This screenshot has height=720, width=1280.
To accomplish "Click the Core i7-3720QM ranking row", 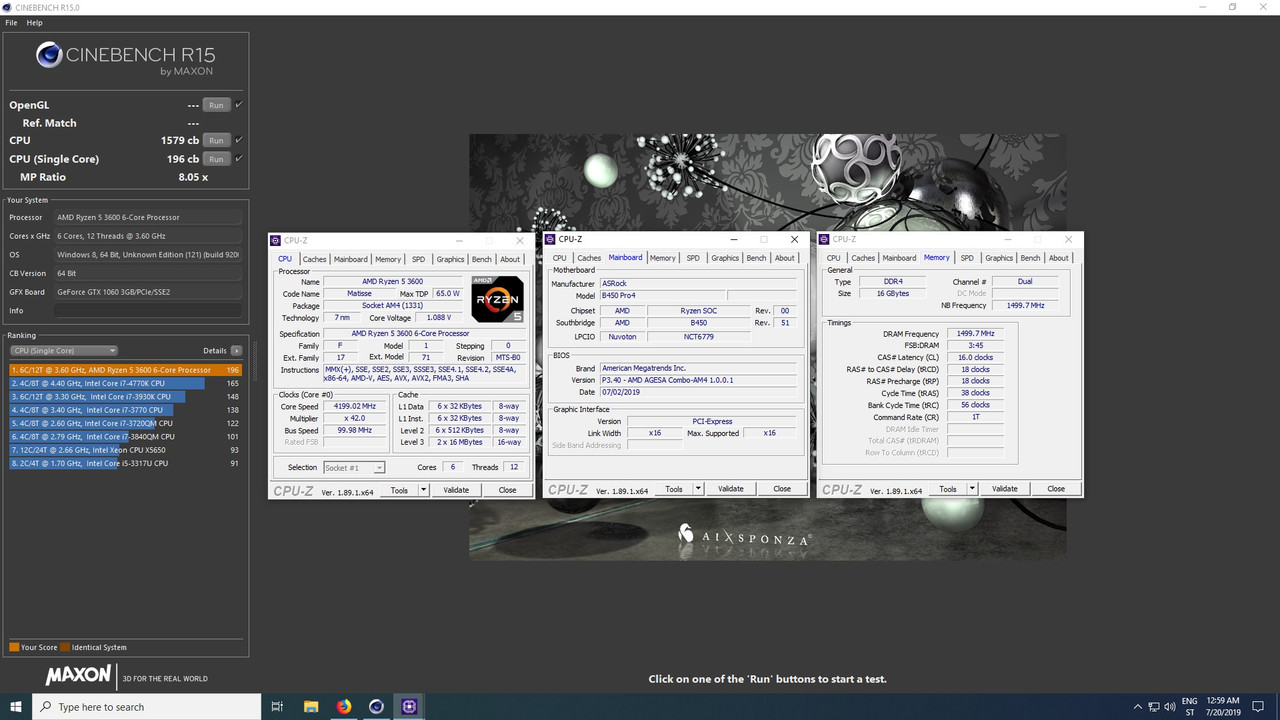I will click(126, 423).
